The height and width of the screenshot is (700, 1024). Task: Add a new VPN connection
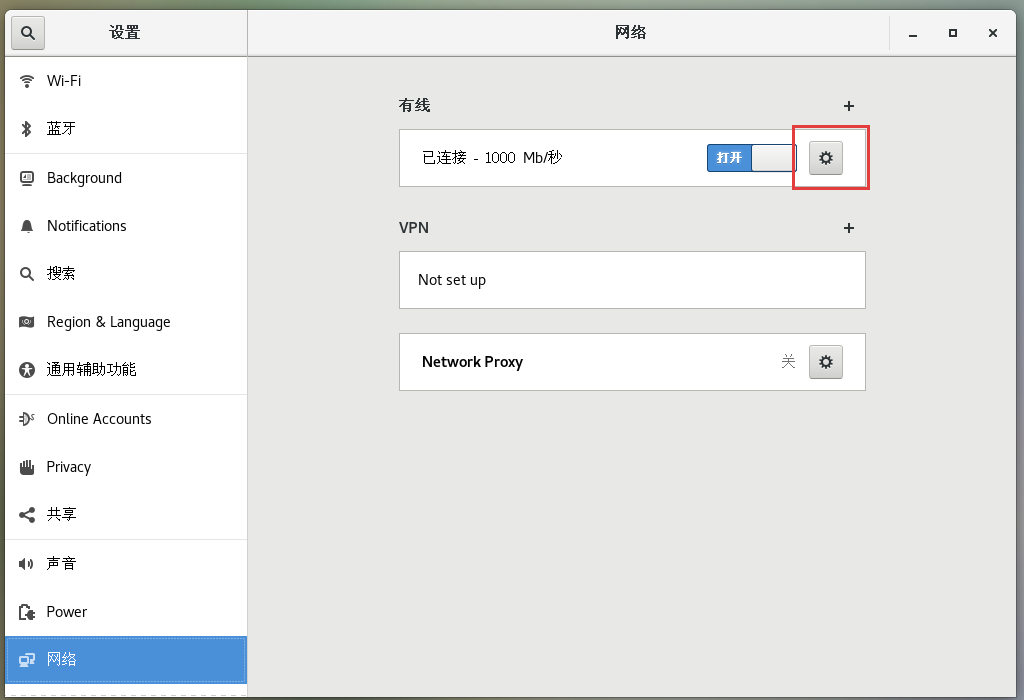click(x=848, y=228)
